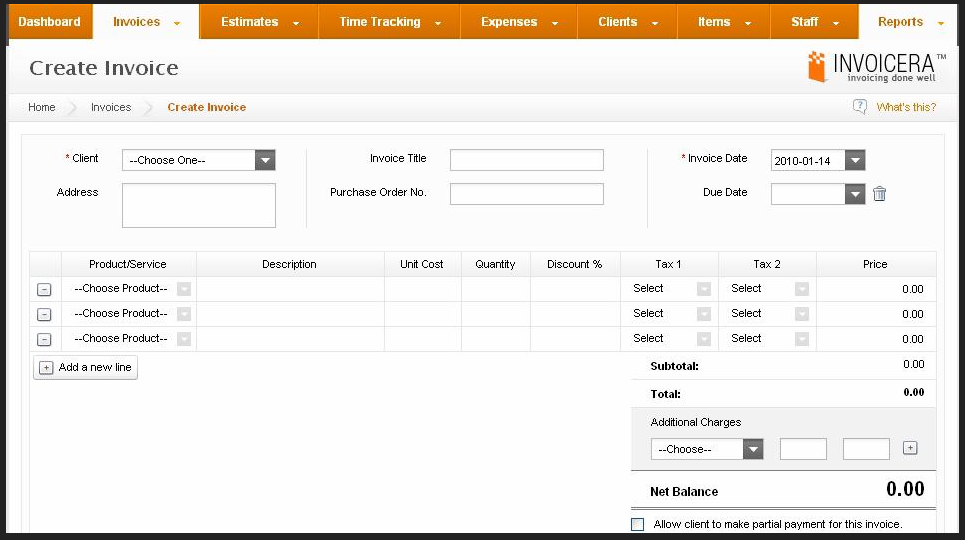This screenshot has height=540, width=965.
Task: Open the Estimates menu tab
Action: [x=259, y=22]
